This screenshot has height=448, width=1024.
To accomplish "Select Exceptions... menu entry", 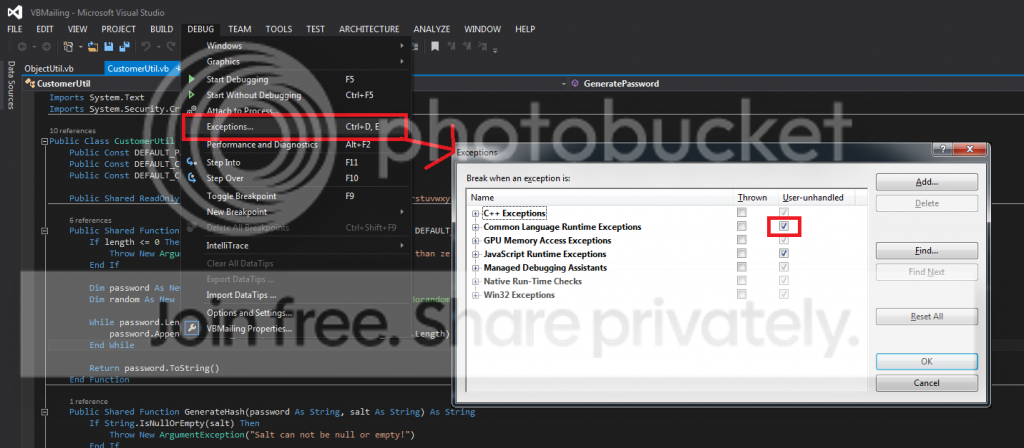I will (x=296, y=127).
